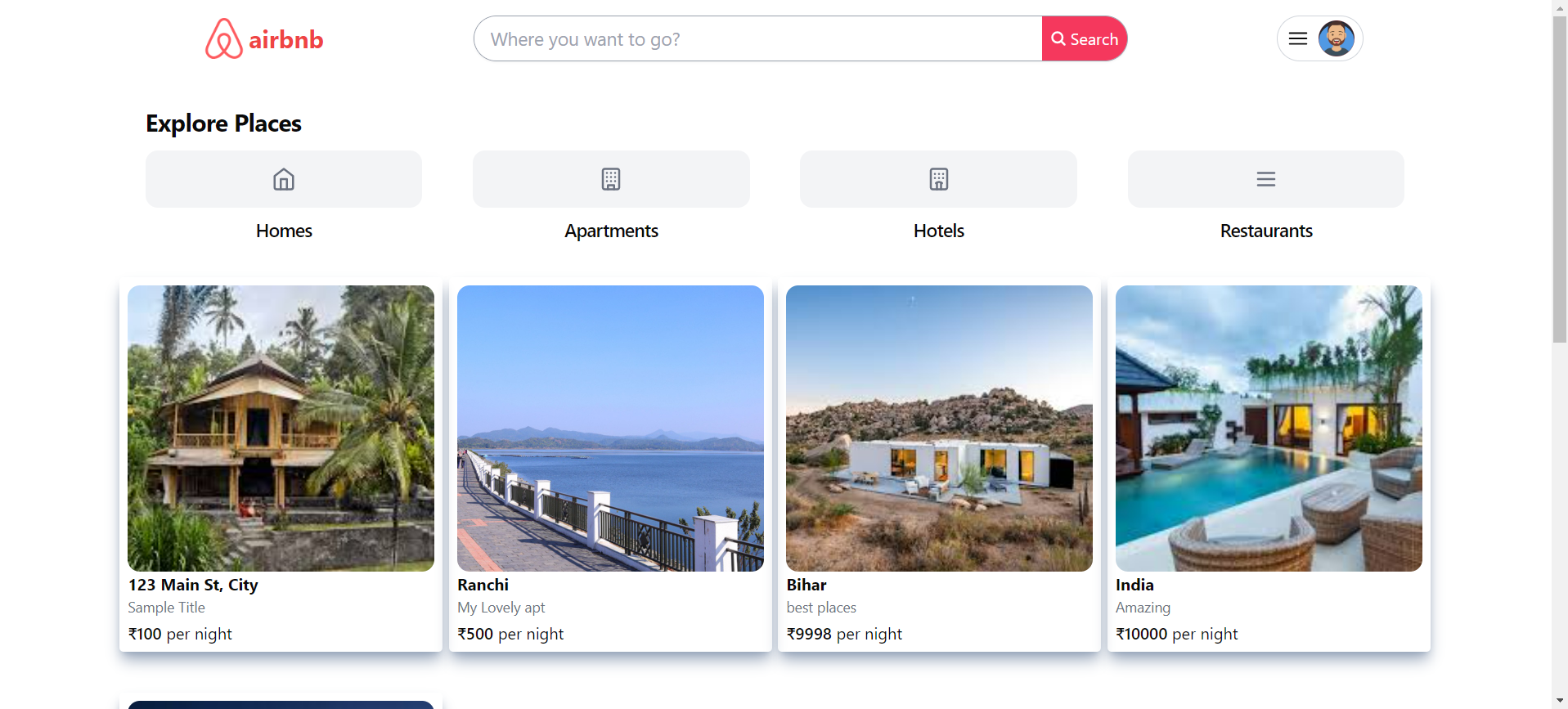Click the Airbnb logo icon
The height and width of the screenshot is (709, 1568).
[x=223, y=39]
